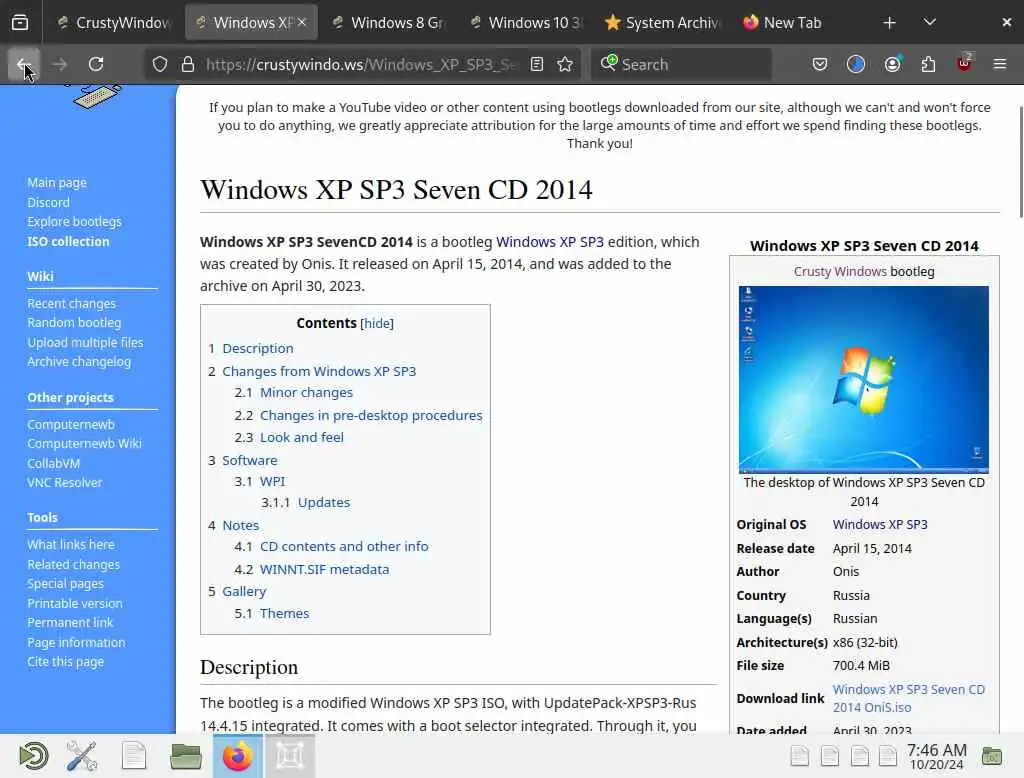
Task: Open the desktop screenshot thumbnail in infobox
Action: (x=863, y=380)
